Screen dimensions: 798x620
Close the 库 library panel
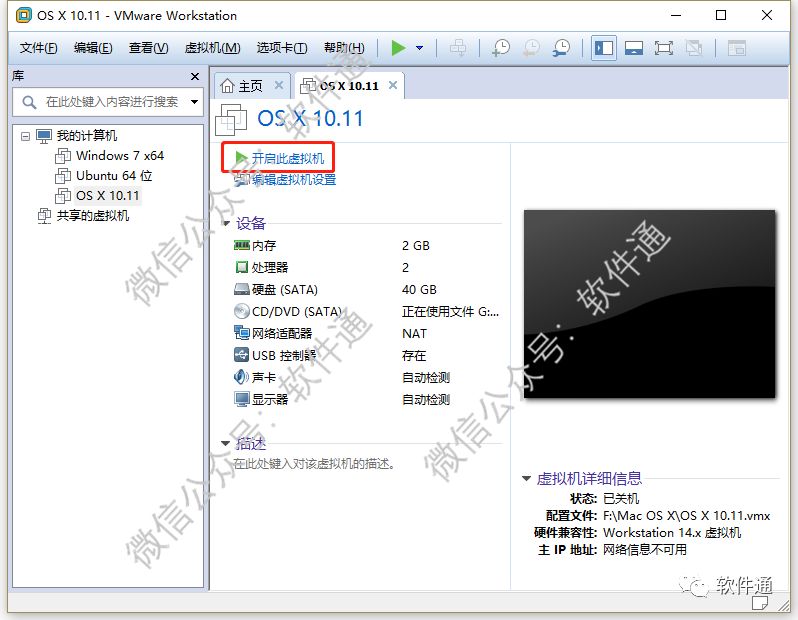tap(194, 76)
